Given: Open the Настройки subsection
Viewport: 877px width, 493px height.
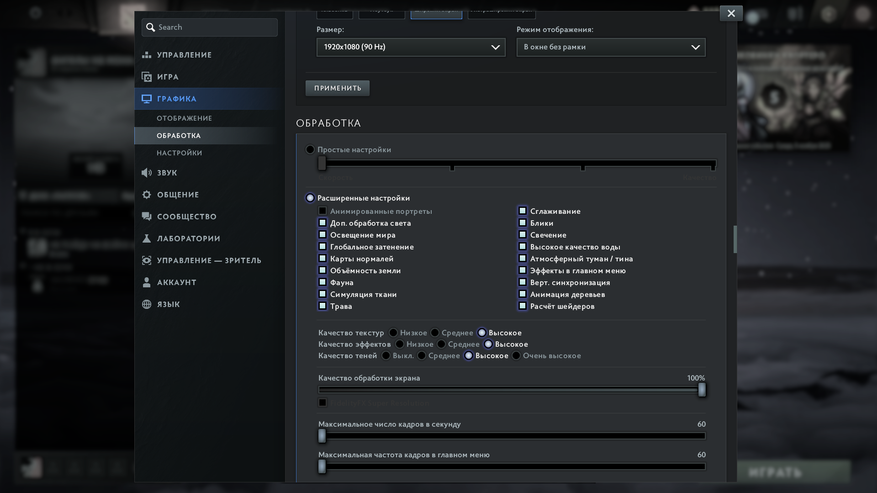Looking at the screenshot, I should point(179,153).
